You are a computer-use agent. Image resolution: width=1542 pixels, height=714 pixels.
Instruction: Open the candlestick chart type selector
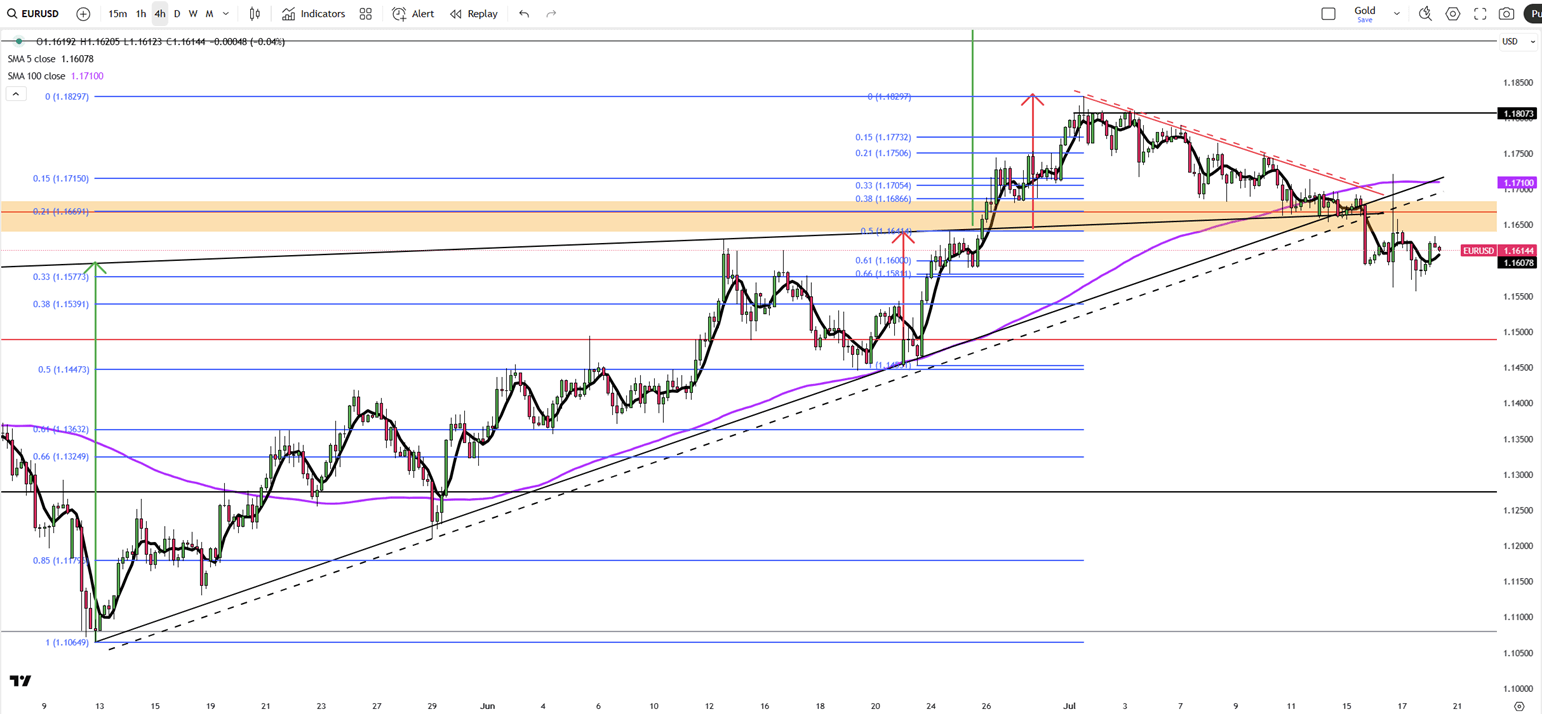pyautogui.click(x=255, y=14)
